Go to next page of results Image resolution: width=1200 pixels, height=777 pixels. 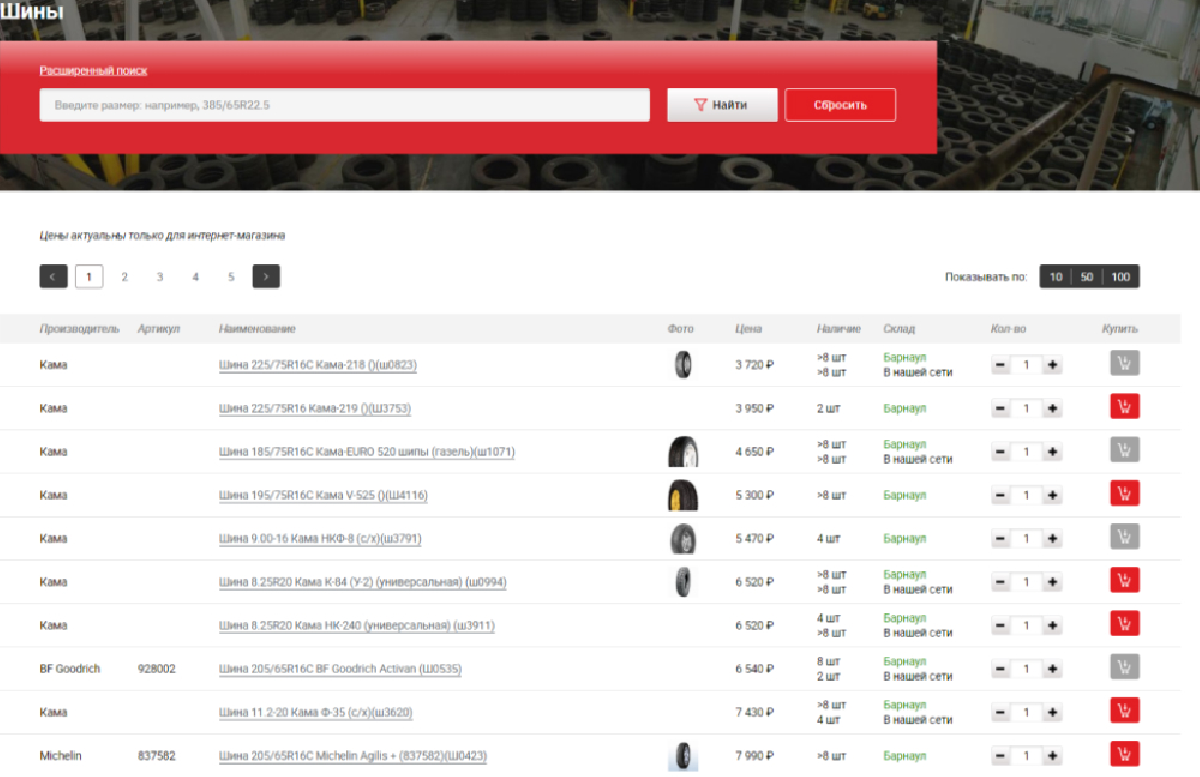point(266,276)
